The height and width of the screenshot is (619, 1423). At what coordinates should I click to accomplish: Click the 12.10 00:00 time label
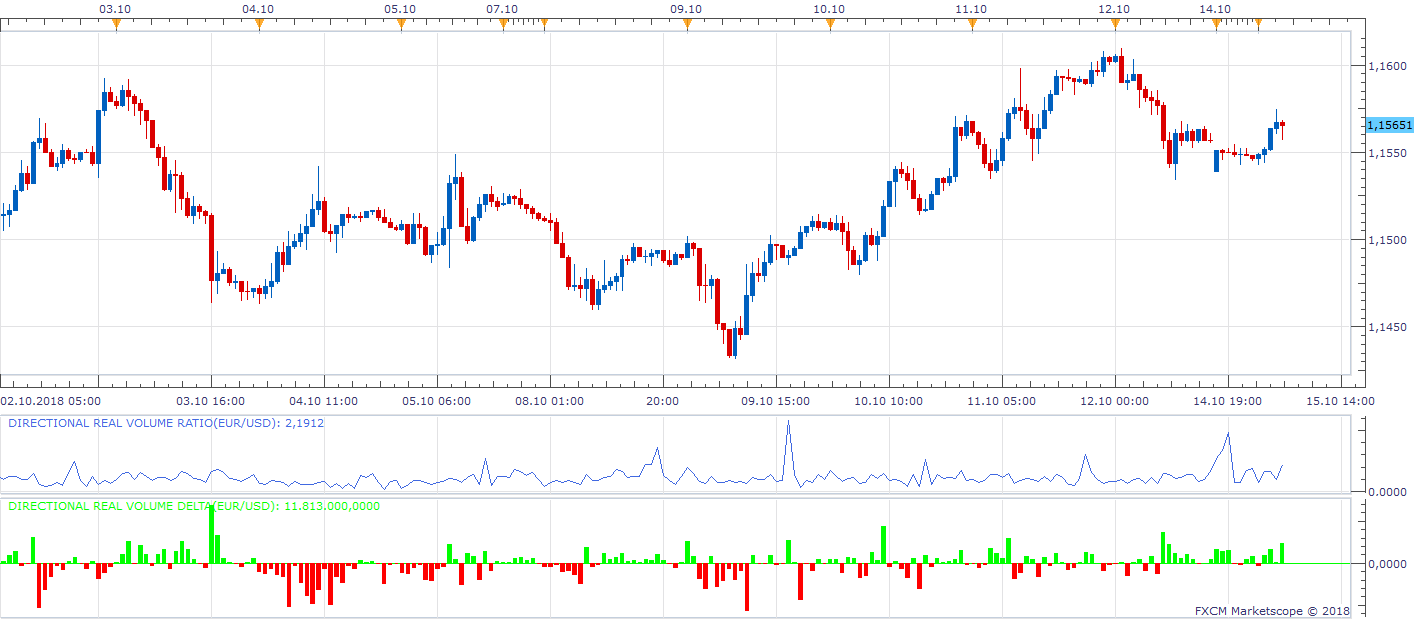coord(1116,401)
